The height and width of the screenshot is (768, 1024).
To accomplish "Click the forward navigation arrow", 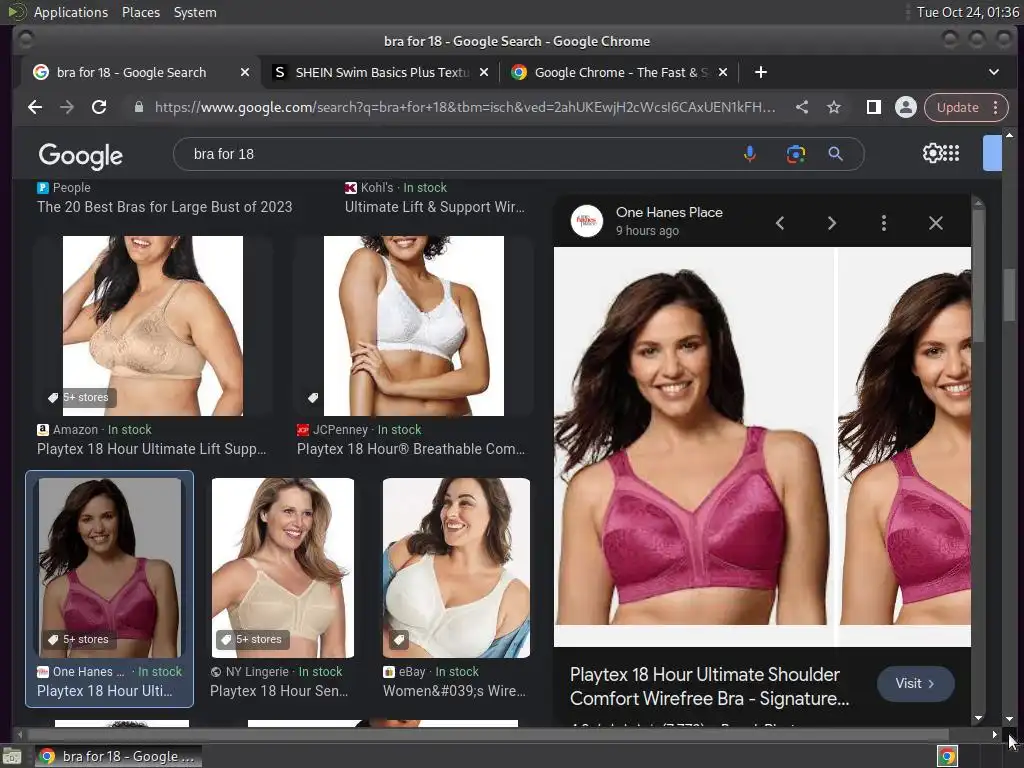I will (x=67, y=107).
